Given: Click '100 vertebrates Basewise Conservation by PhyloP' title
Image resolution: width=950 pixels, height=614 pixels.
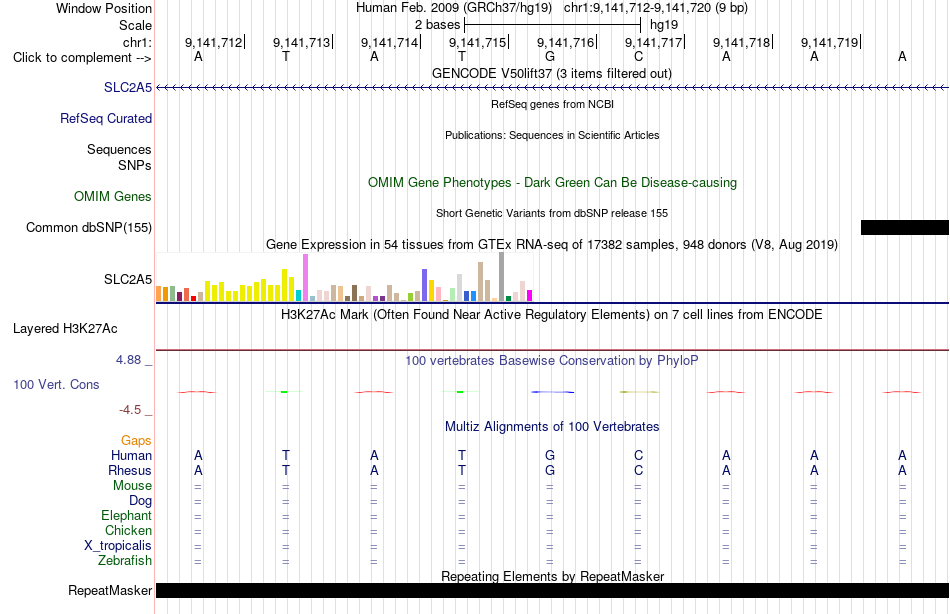Looking at the screenshot, I should pyautogui.click(x=552, y=361).
